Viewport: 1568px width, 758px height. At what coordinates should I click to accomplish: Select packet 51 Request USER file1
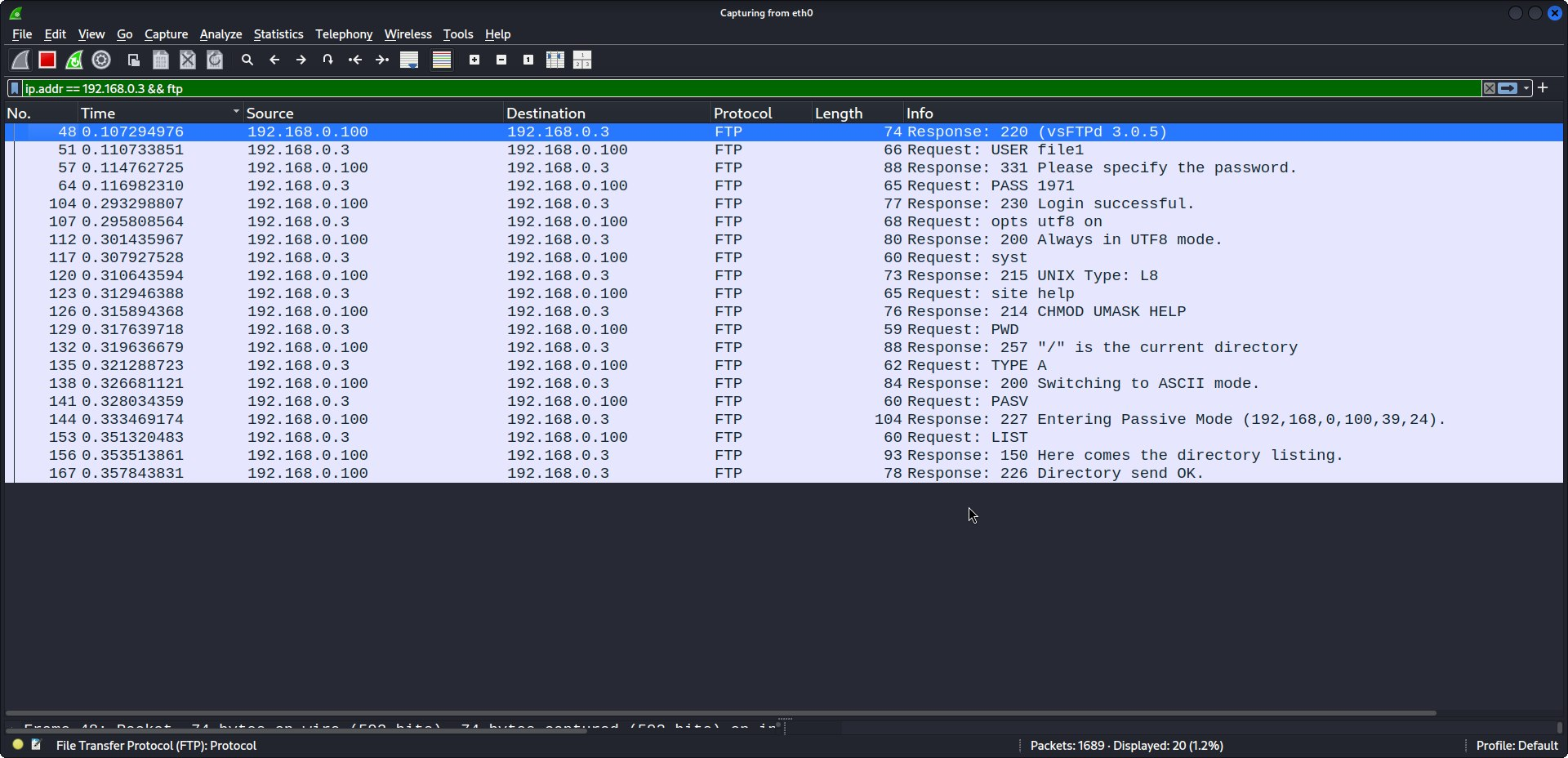pyautogui.click(x=784, y=149)
